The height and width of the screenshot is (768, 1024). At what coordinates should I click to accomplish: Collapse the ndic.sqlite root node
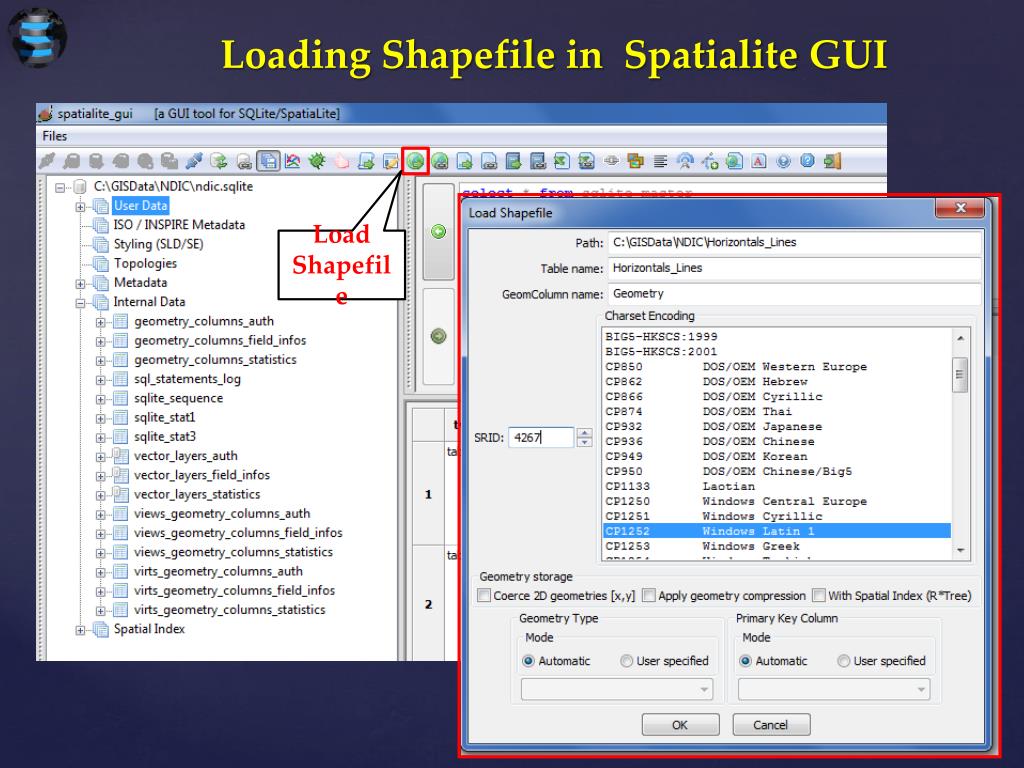pos(60,188)
